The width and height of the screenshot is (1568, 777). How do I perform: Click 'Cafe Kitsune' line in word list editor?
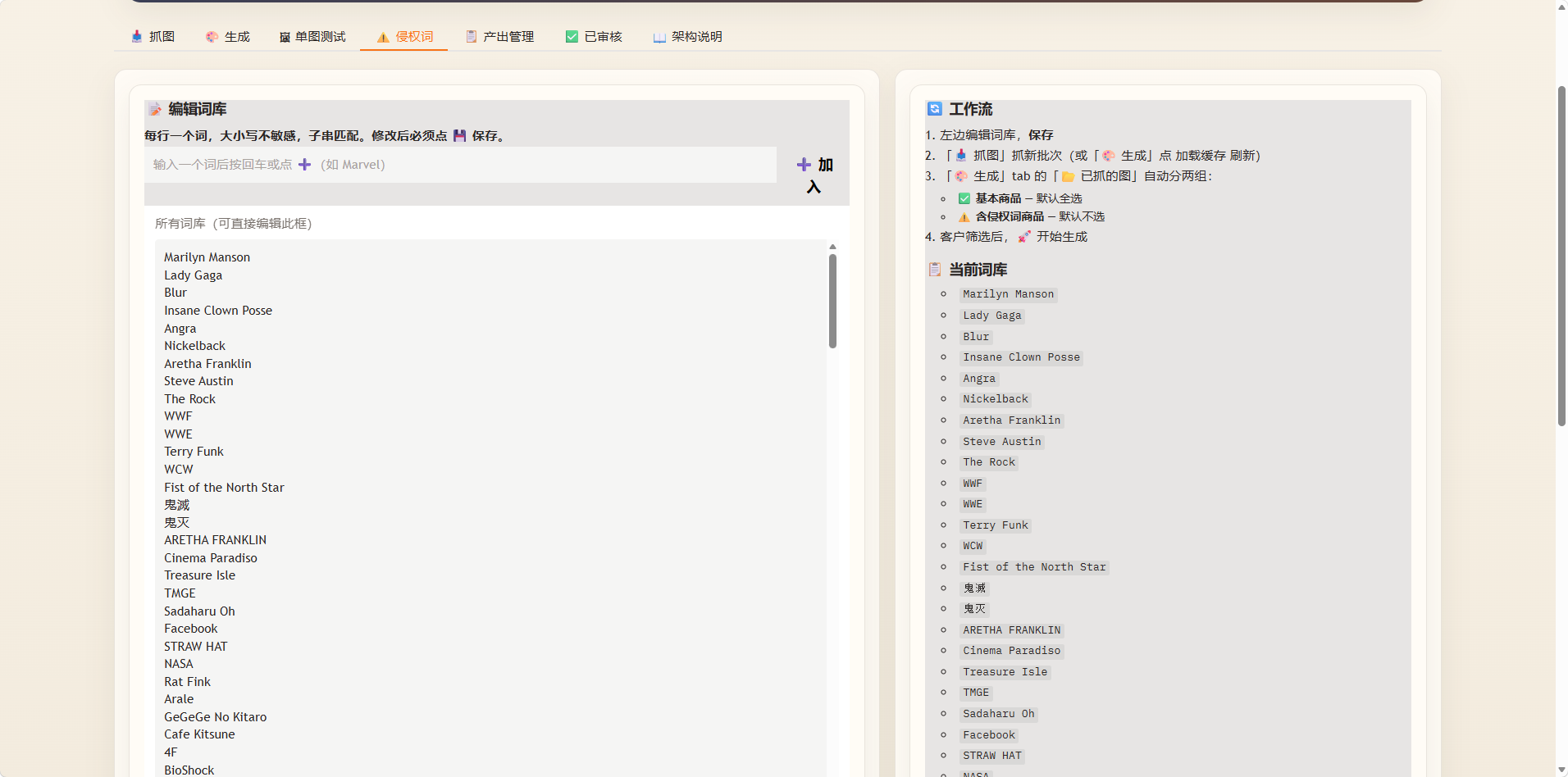(199, 734)
